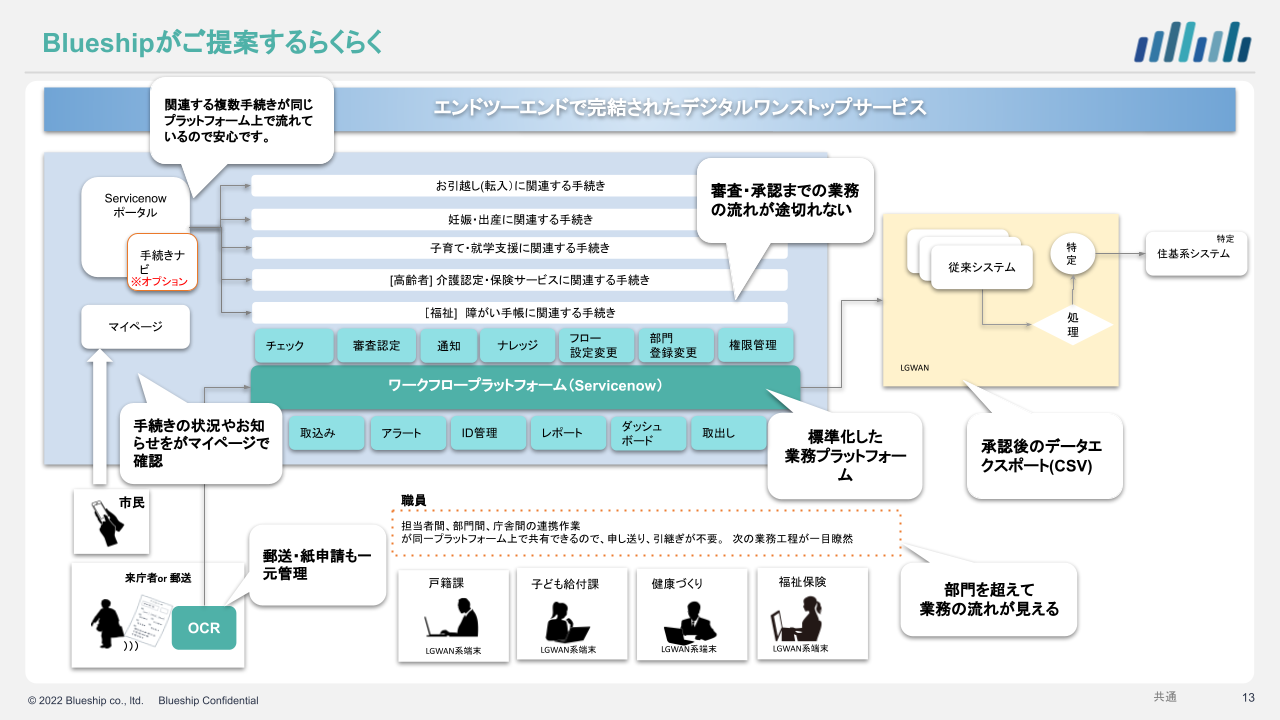Select [福祉] 障がい手帳に関連する手続き row
Image resolution: width=1280 pixels, height=720 pixels.
coord(519,313)
